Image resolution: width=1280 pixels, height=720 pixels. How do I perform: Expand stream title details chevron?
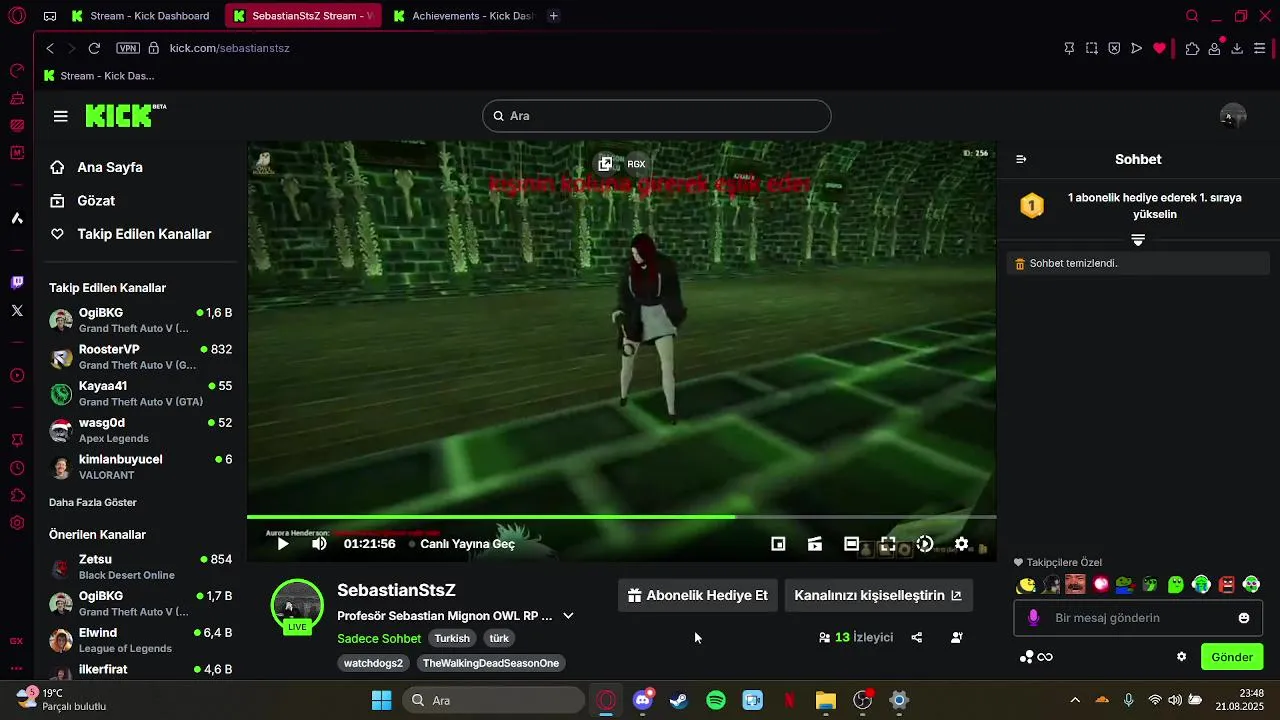[568, 616]
